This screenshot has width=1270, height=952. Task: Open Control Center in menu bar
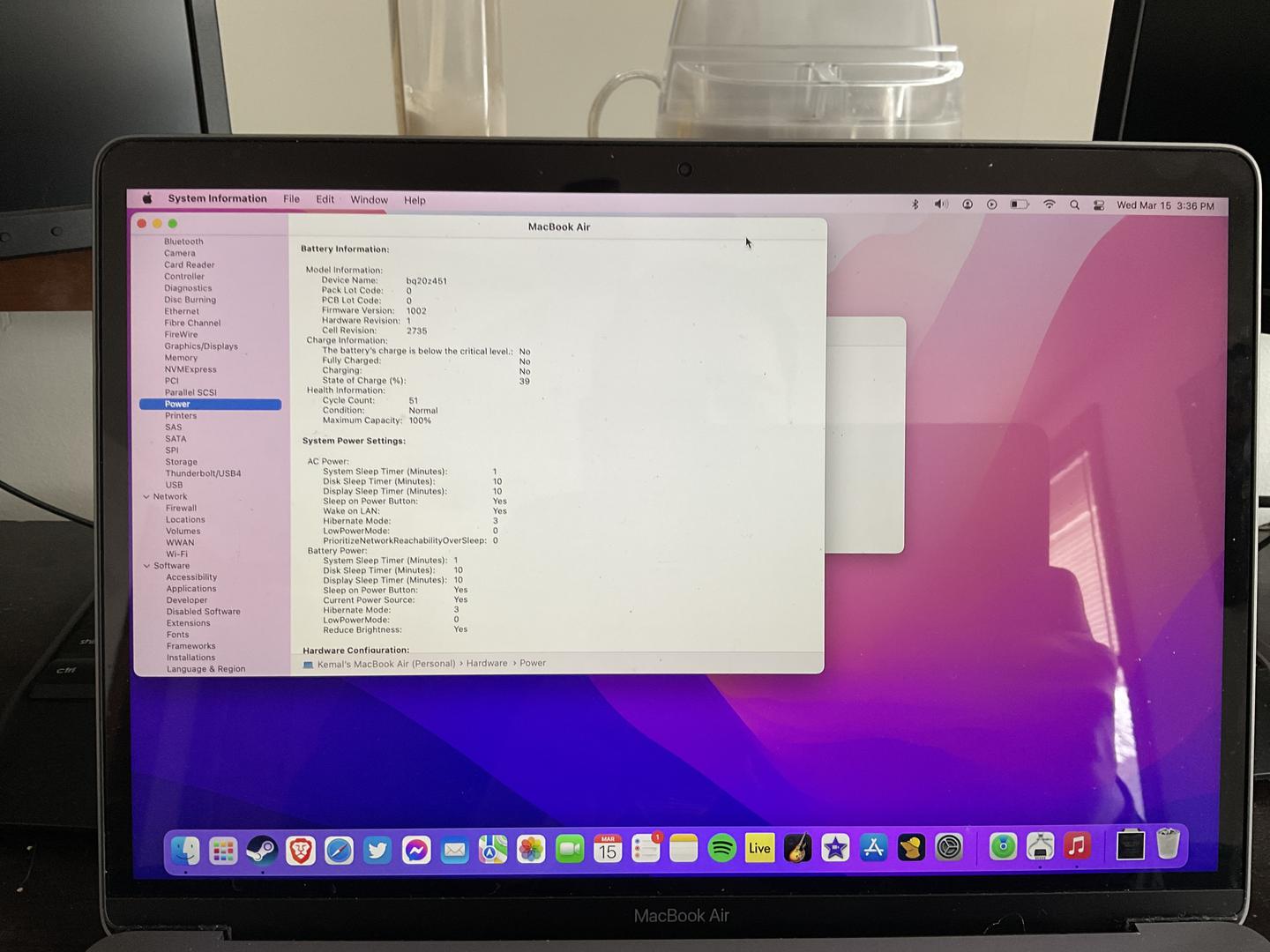[1099, 205]
